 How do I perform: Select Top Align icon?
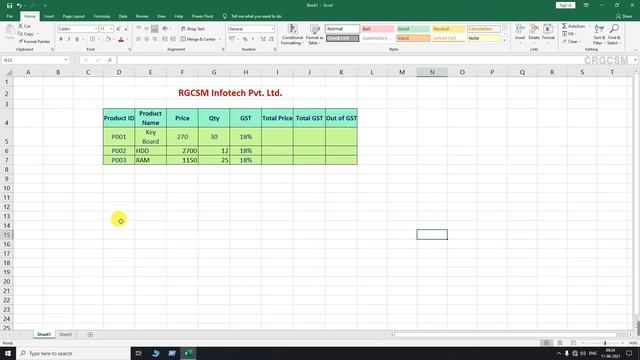138,29
